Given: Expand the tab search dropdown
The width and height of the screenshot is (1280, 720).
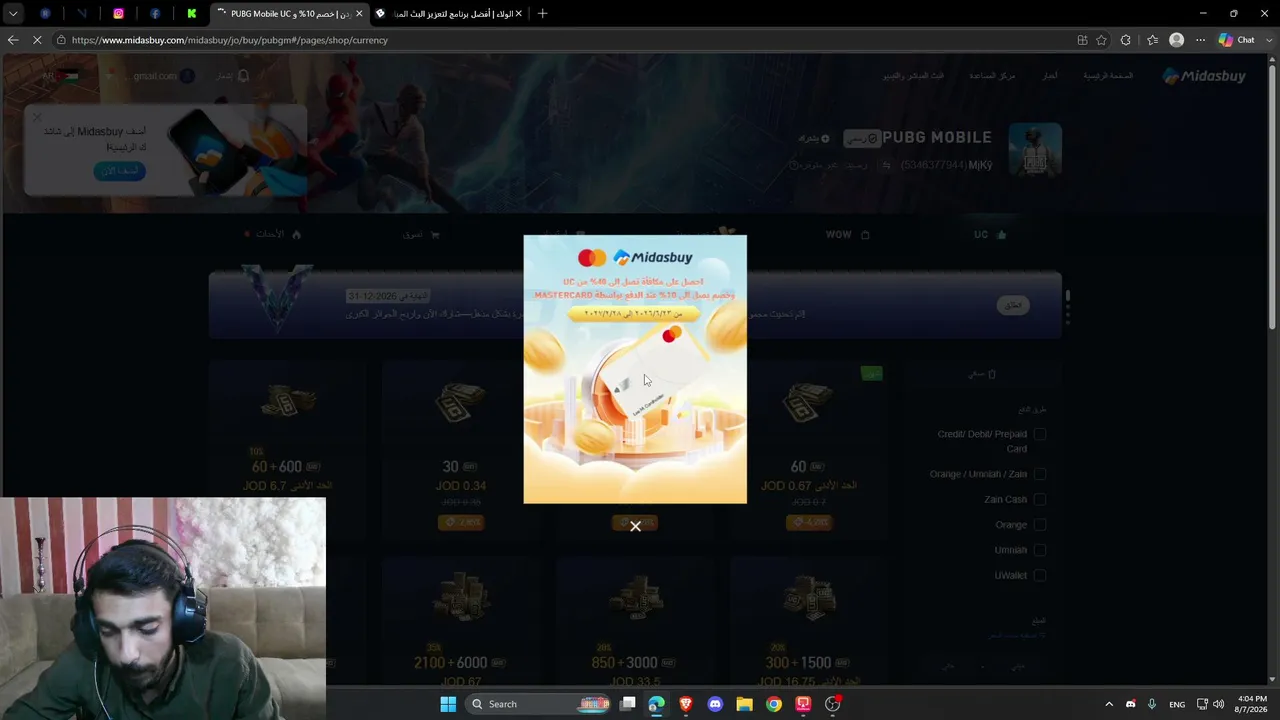Looking at the screenshot, I should point(13,13).
